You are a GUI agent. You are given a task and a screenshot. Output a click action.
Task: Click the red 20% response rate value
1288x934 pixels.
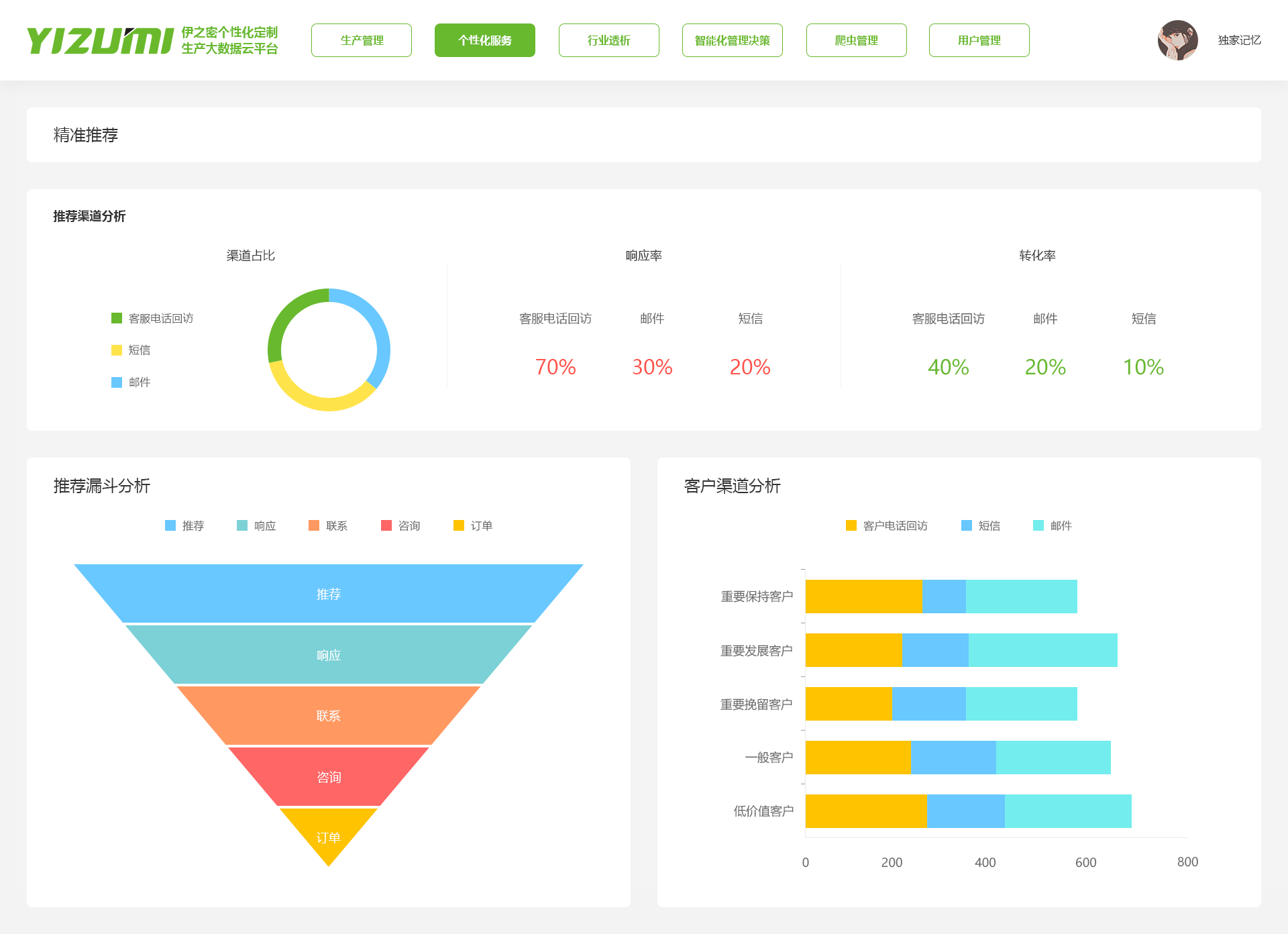[x=750, y=367]
